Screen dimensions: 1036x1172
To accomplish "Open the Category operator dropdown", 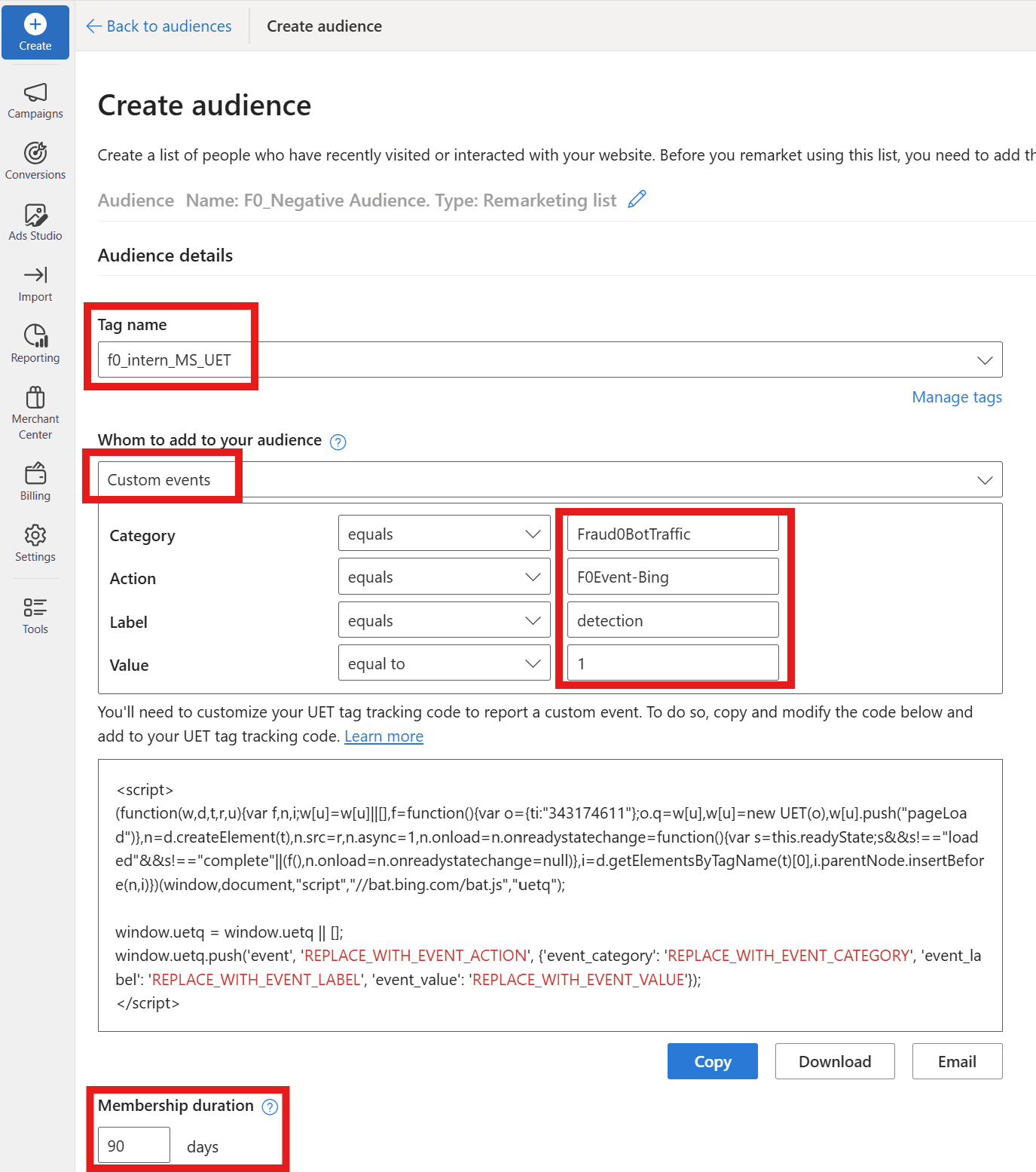I will pyautogui.click(x=445, y=534).
